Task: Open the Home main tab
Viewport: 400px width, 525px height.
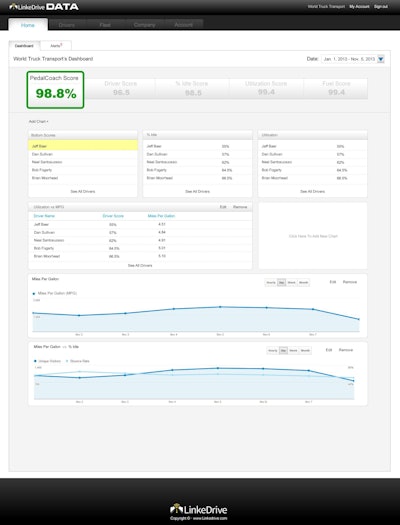Action: click(x=28, y=25)
